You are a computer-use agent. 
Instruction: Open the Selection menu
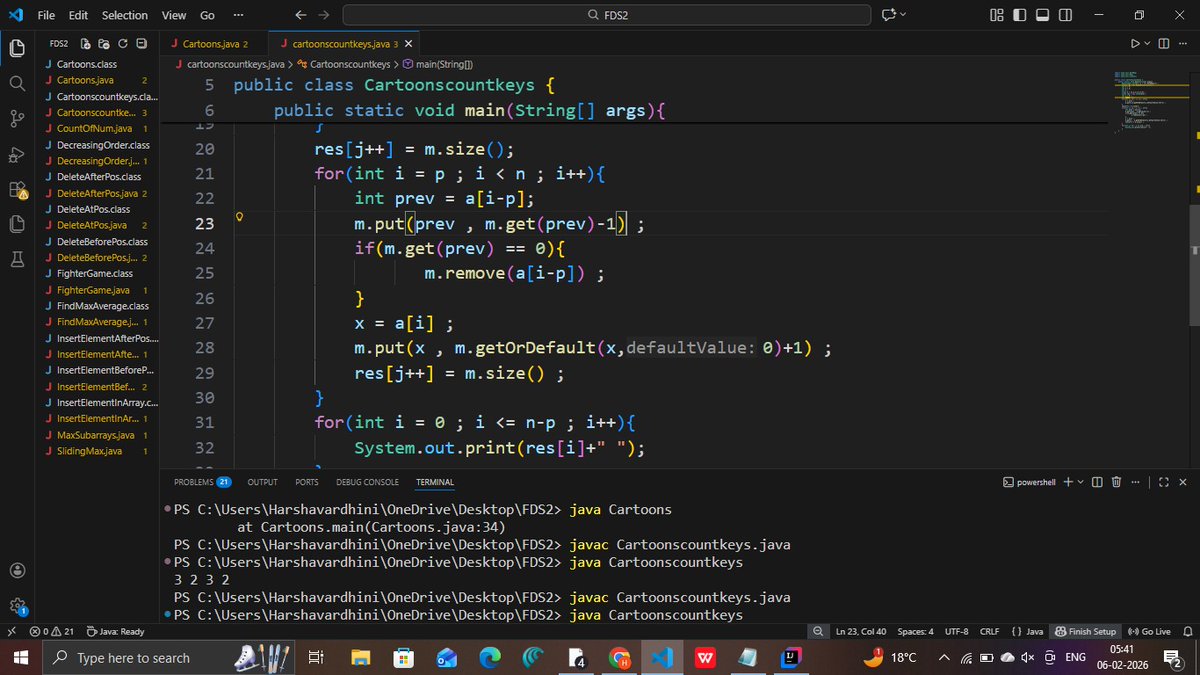(x=125, y=15)
